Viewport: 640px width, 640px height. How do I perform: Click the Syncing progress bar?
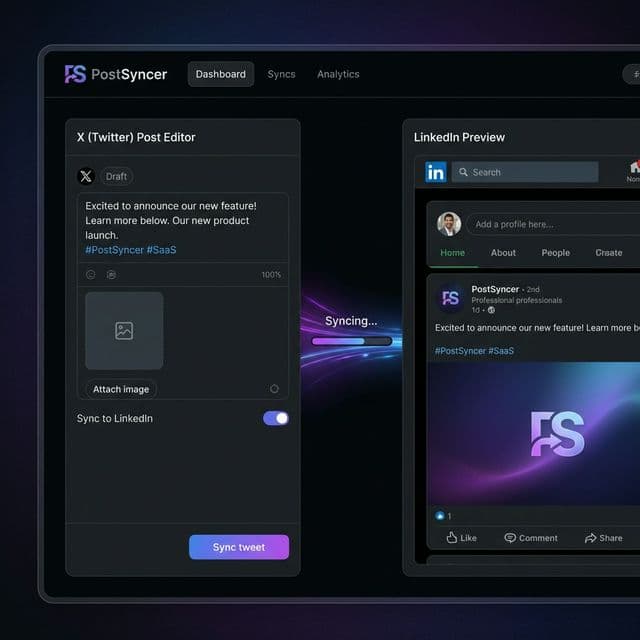pos(352,341)
